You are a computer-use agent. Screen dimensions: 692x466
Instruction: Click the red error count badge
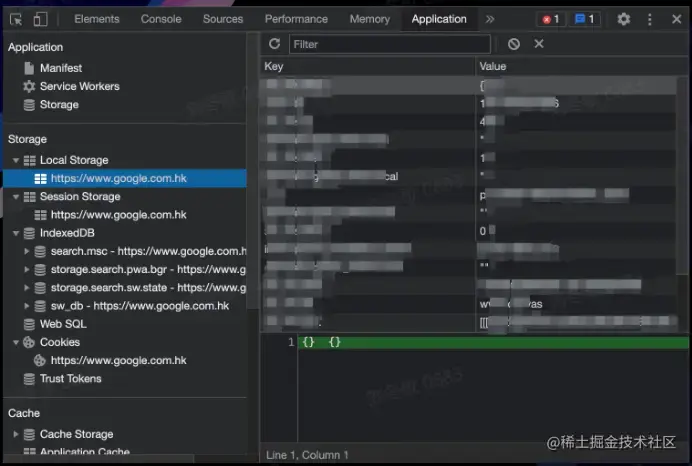pyautogui.click(x=550, y=19)
